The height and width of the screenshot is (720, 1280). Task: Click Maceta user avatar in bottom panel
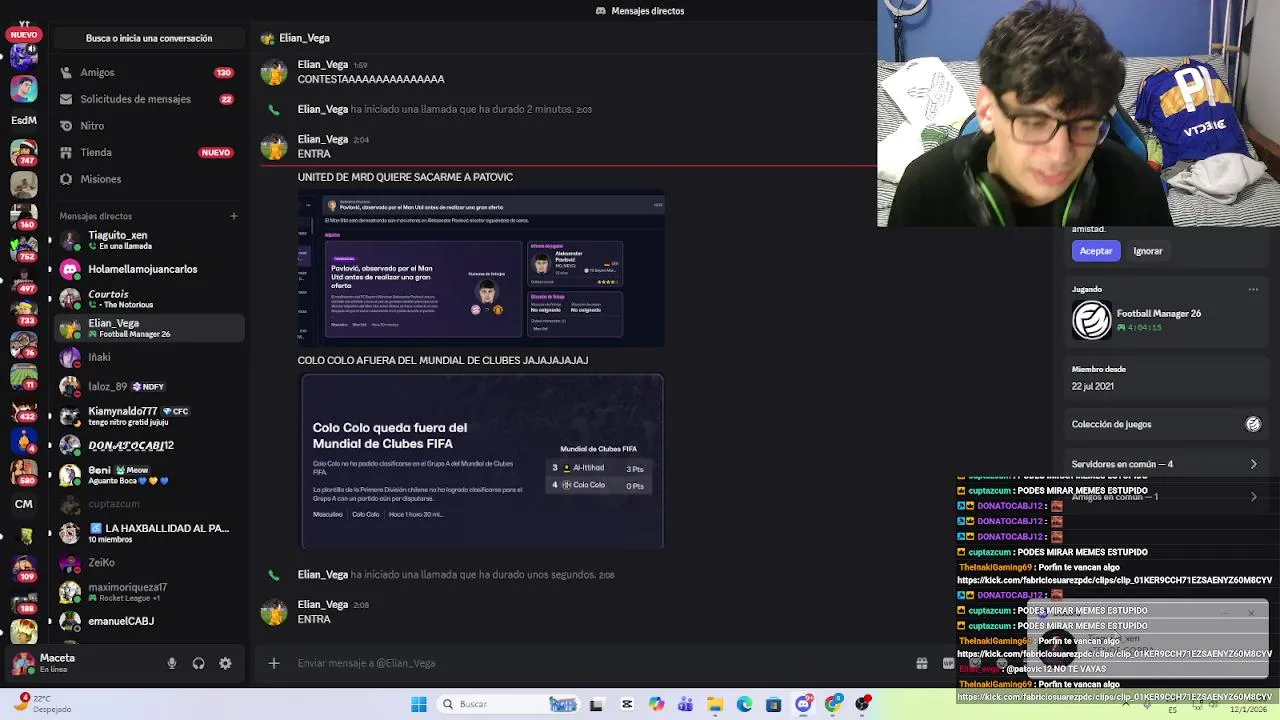[23, 663]
